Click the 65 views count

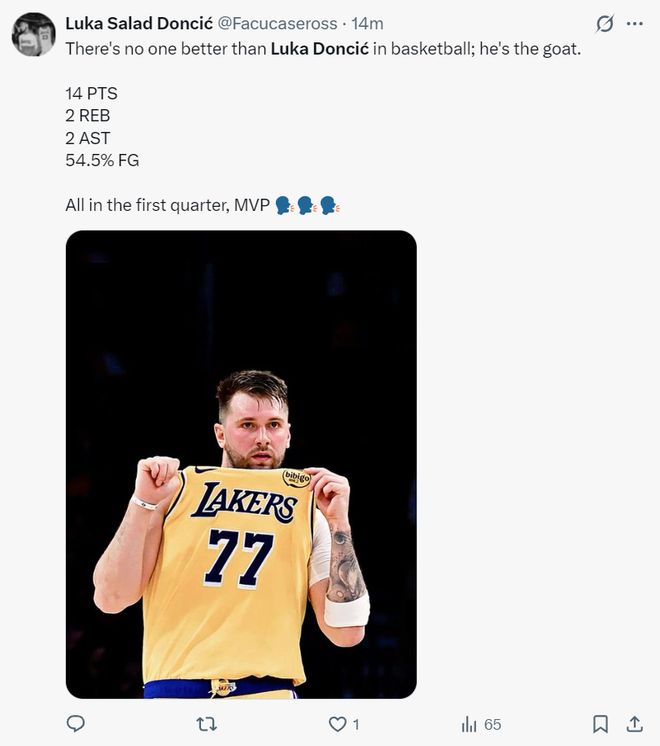(492, 724)
